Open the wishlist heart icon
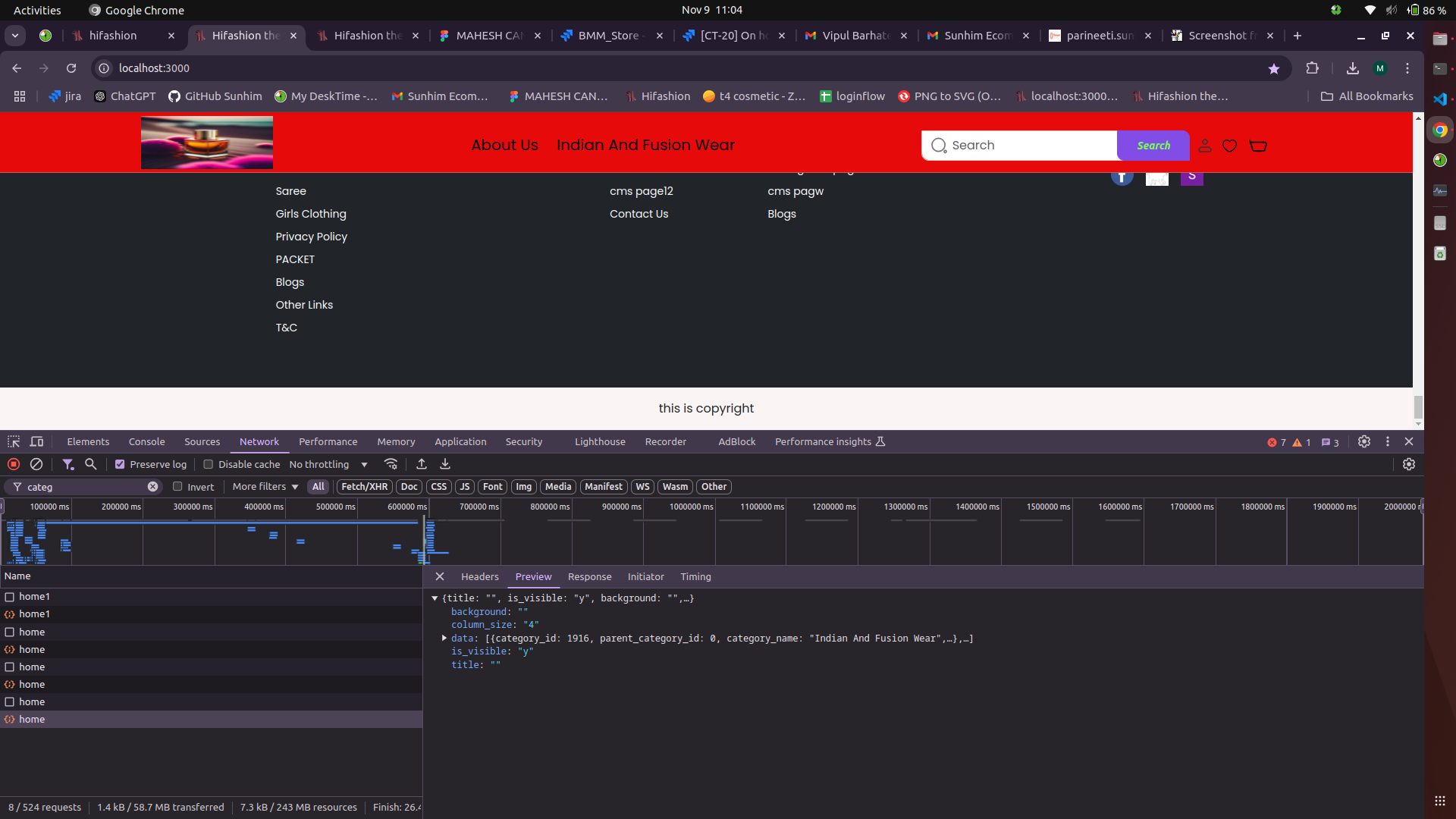 1230,146
